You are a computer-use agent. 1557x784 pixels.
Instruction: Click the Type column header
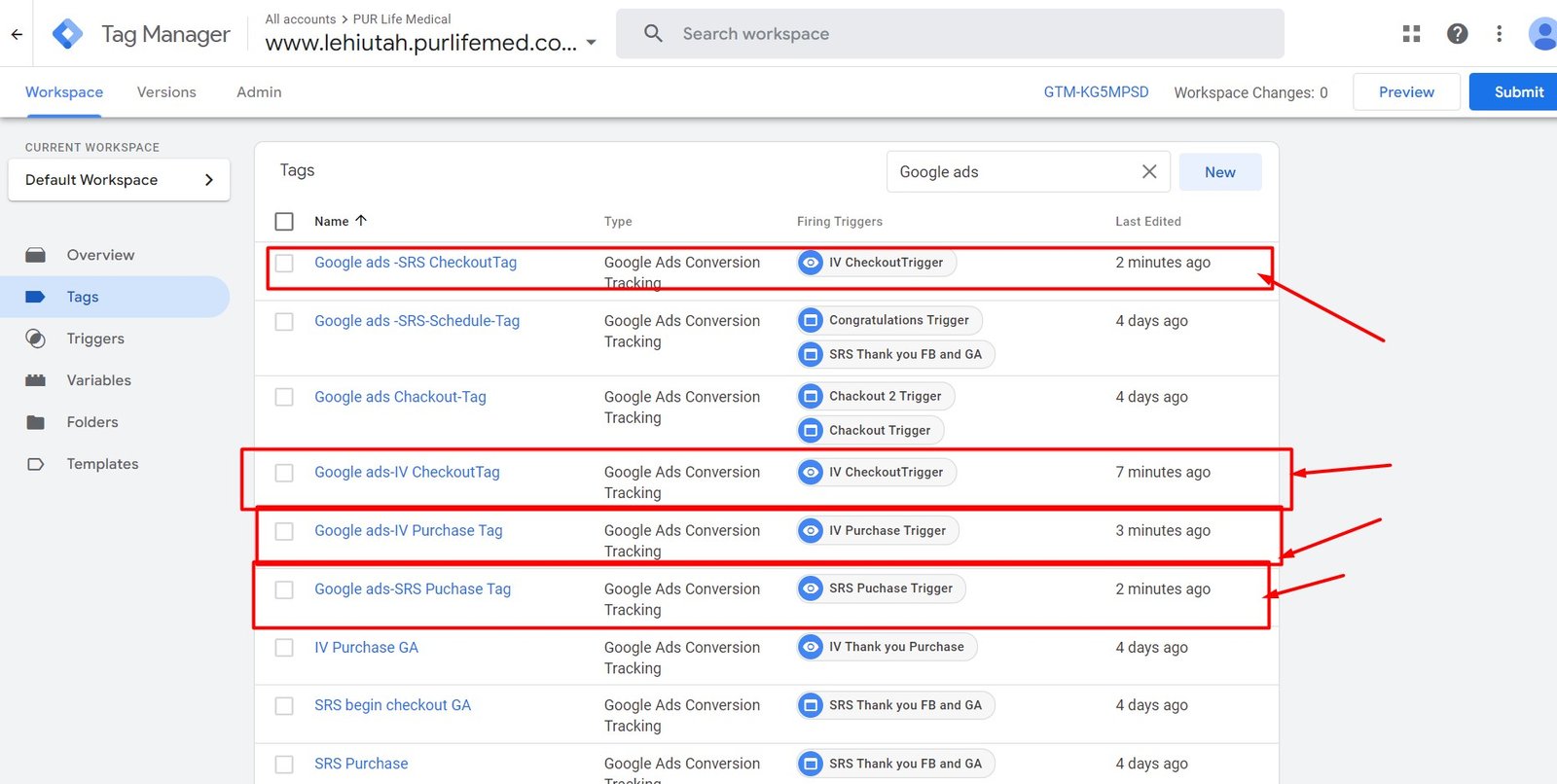point(618,222)
